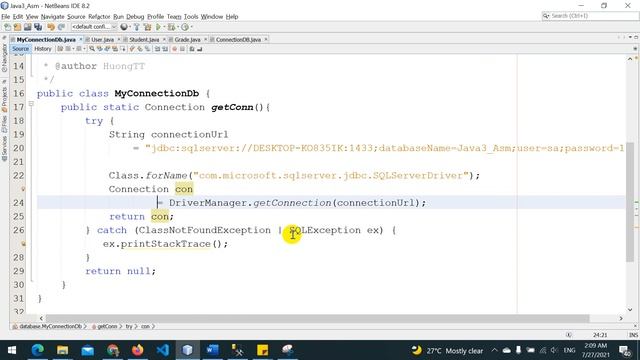The image size is (640, 360).
Task: Toggle History view in editor
Action: click(x=43, y=49)
